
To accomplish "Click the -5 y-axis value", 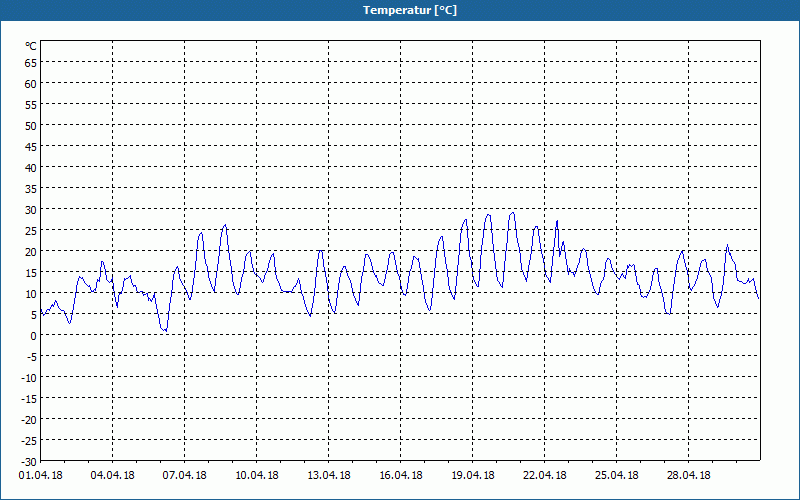I will tap(32, 357).
